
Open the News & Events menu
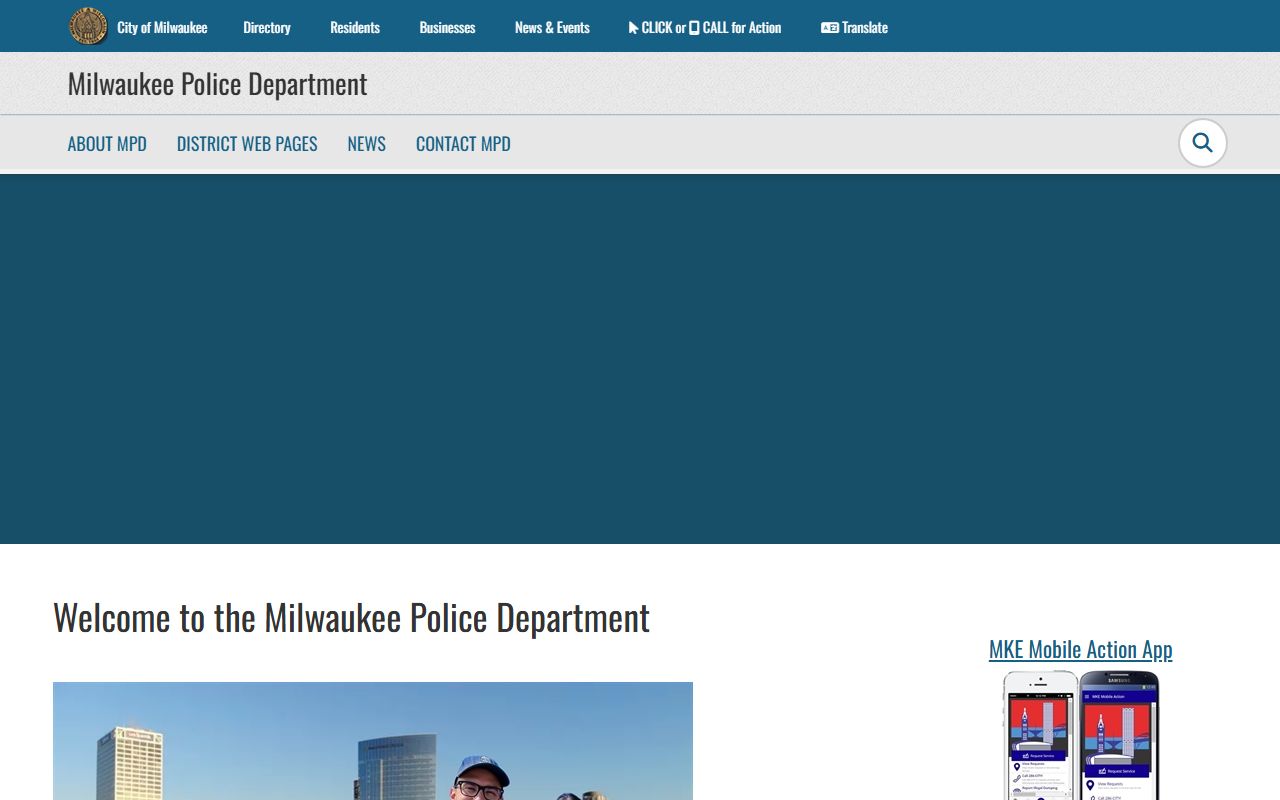[x=552, y=27]
